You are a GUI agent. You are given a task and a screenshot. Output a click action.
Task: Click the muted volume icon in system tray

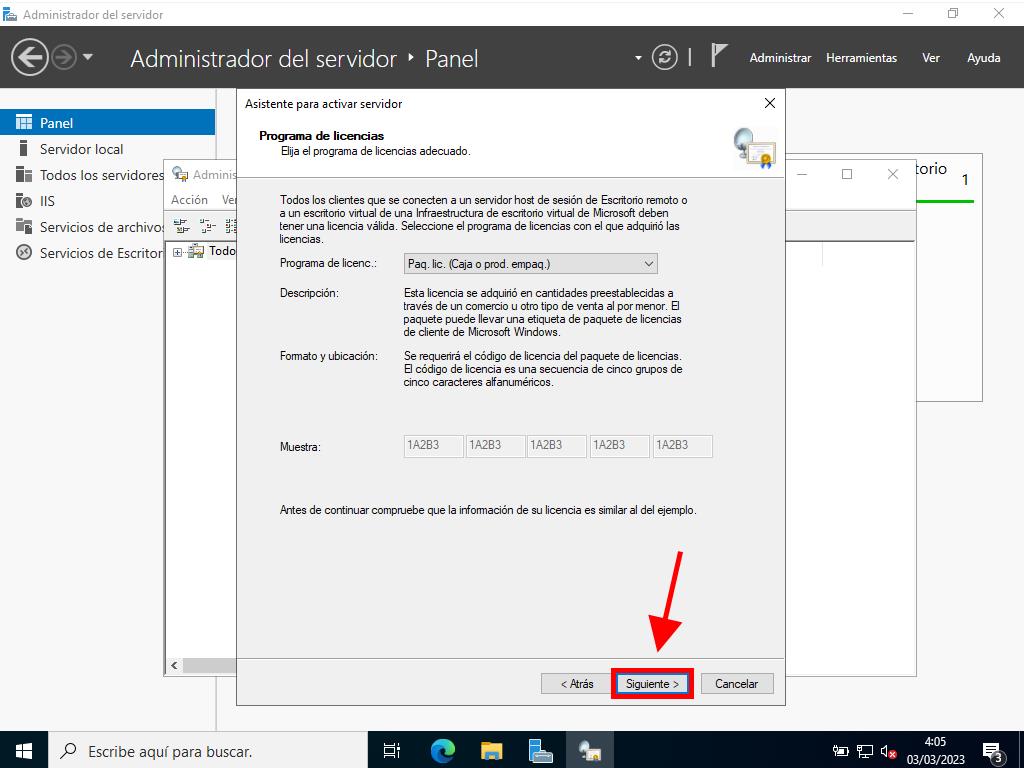(888, 751)
